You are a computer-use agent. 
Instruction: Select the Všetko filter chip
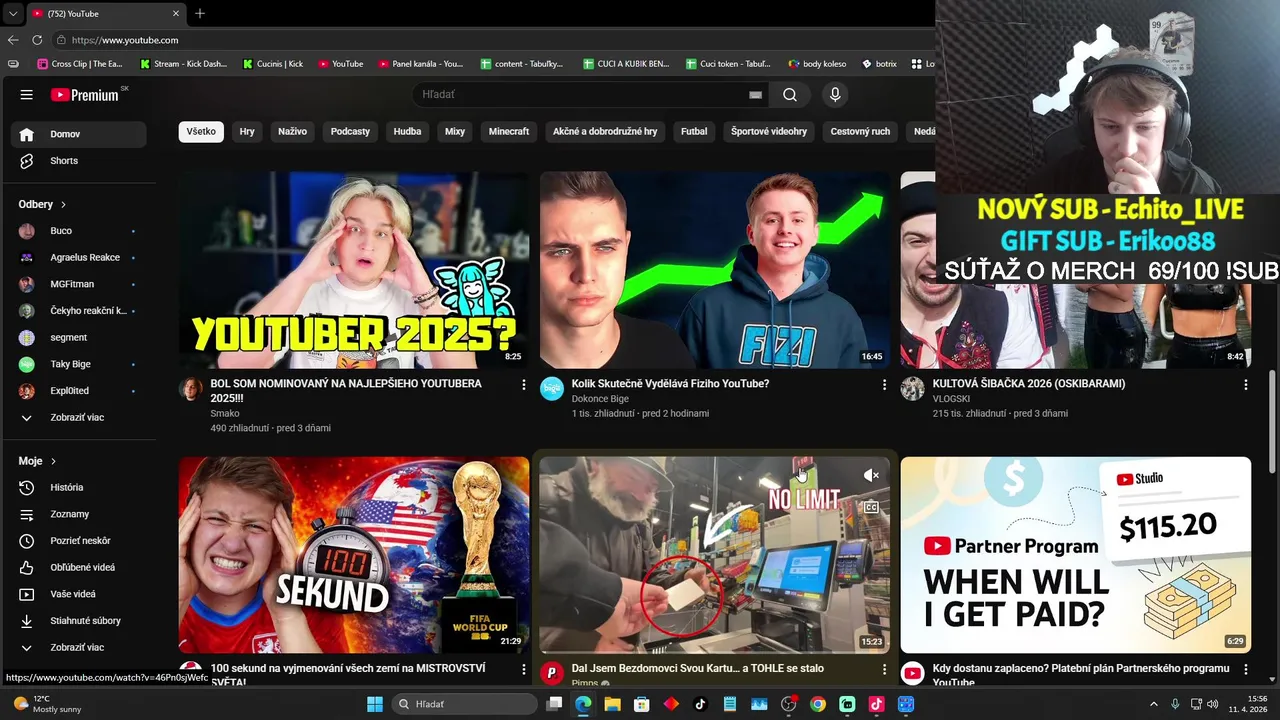click(201, 131)
